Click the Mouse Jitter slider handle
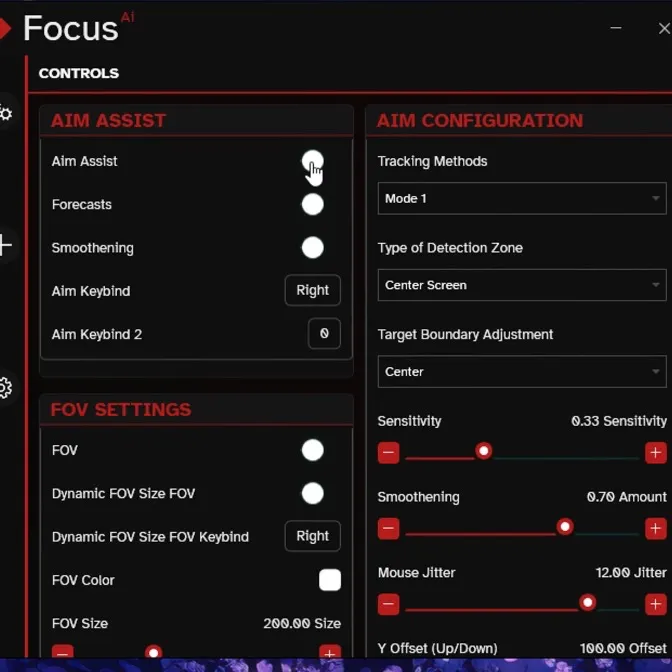The image size is (672, 672). click(x=588, y=602)
